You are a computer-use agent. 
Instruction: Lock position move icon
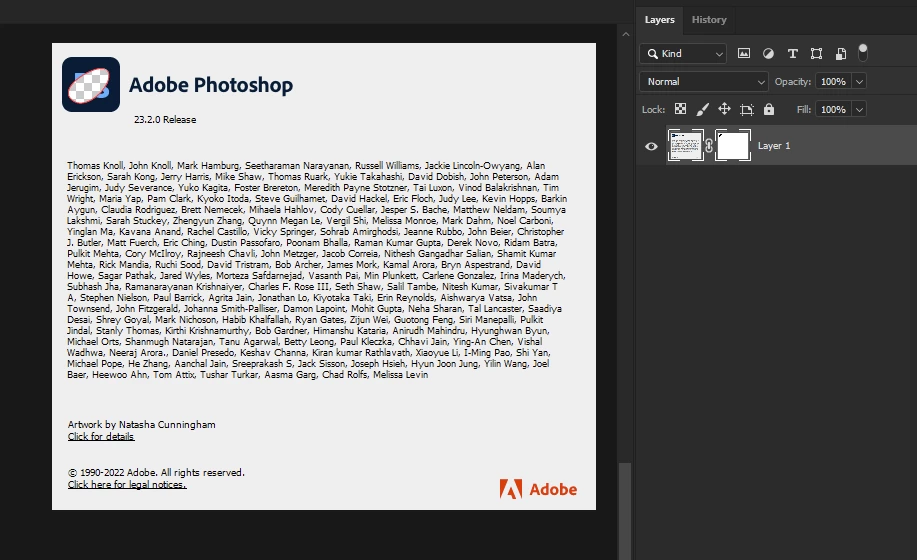[724, 109]
